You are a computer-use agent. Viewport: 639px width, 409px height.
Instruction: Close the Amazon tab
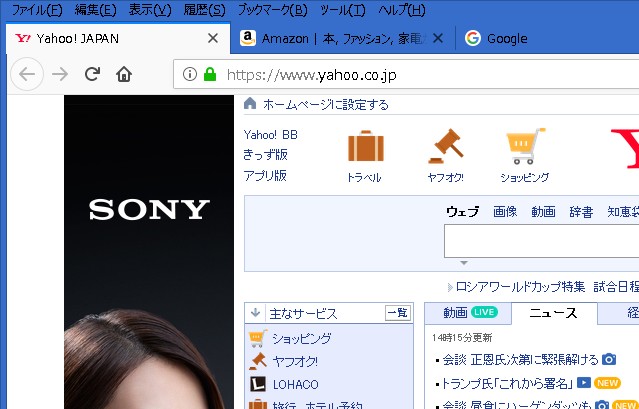438,38
